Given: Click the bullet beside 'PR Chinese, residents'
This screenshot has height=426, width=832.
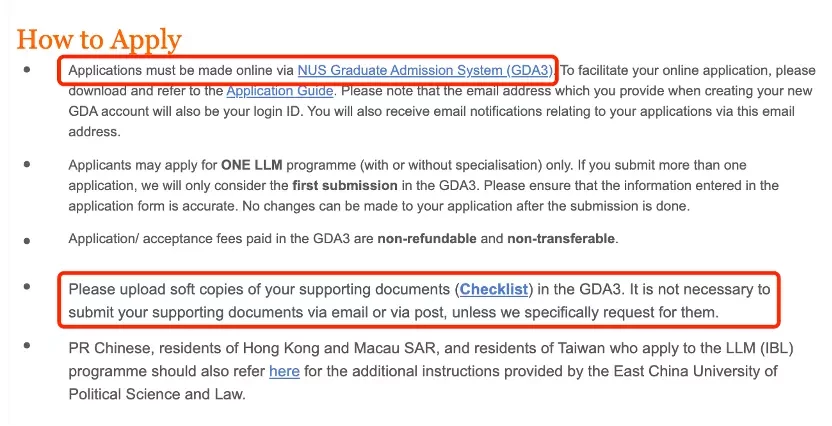Looking at the screenshot, I should pos(27,346).
